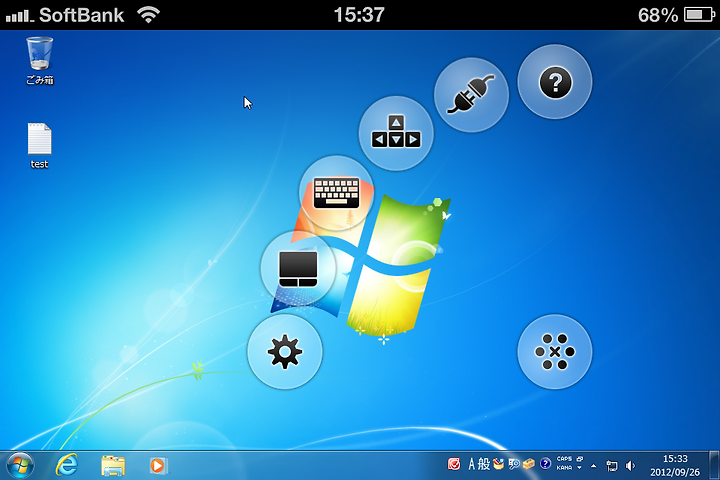Click the blue IME help icon
720x480 pixels.
pos(545,463)
